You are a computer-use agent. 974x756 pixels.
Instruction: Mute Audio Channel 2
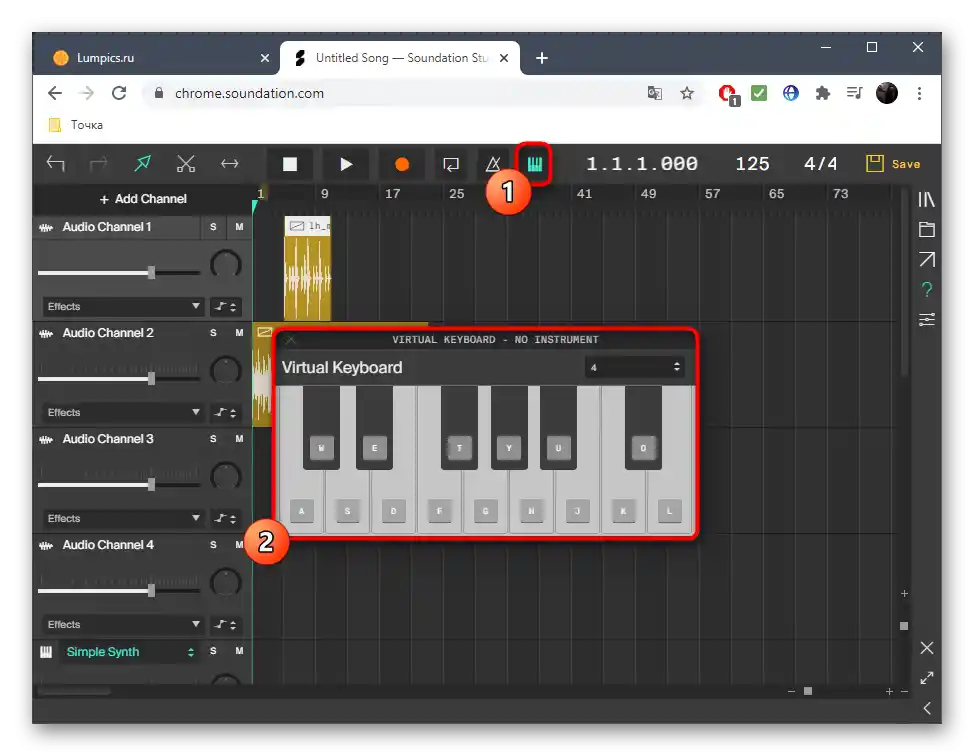[x=239, y=333]
